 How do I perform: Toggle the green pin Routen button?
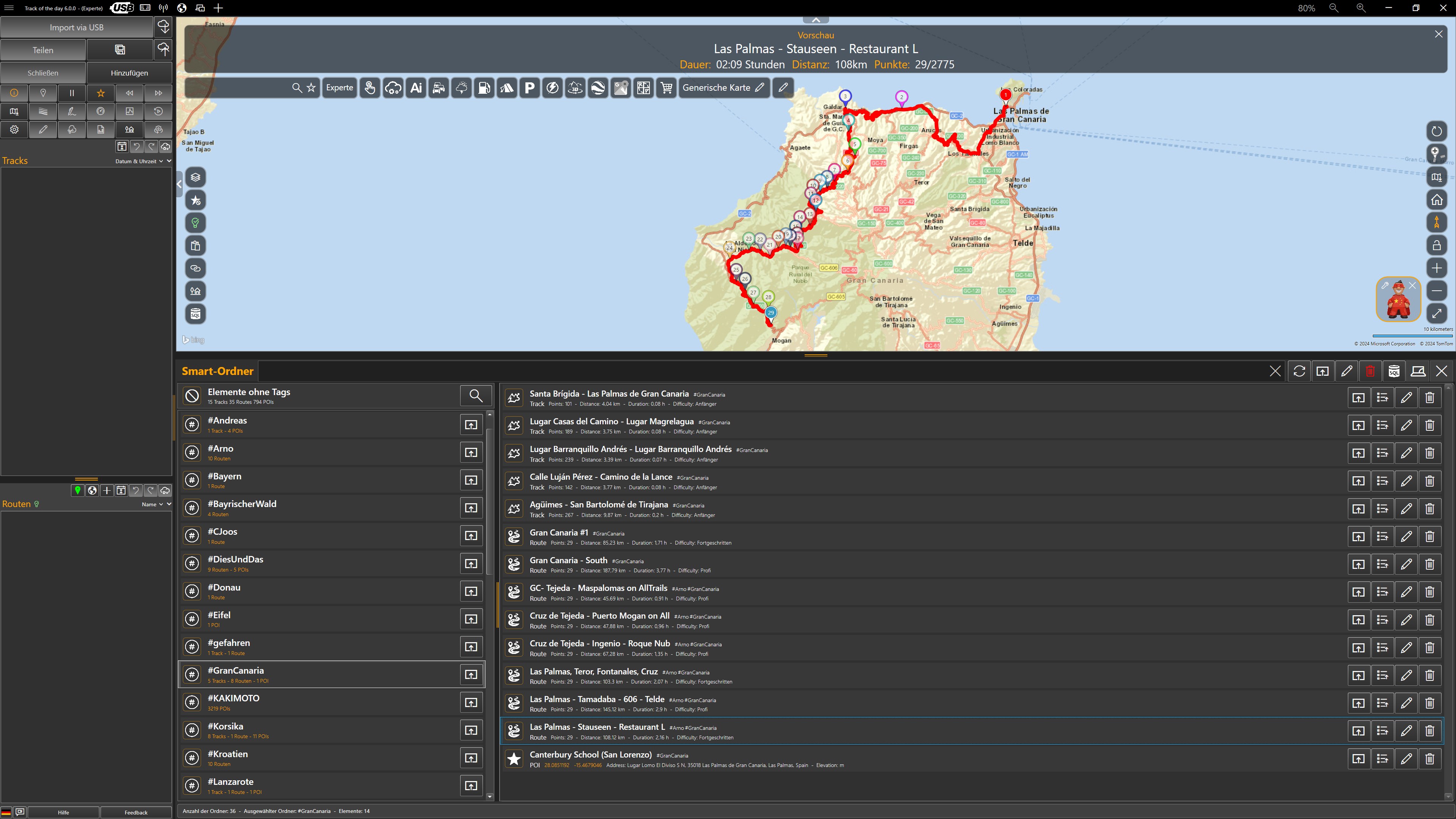[77, 490]
